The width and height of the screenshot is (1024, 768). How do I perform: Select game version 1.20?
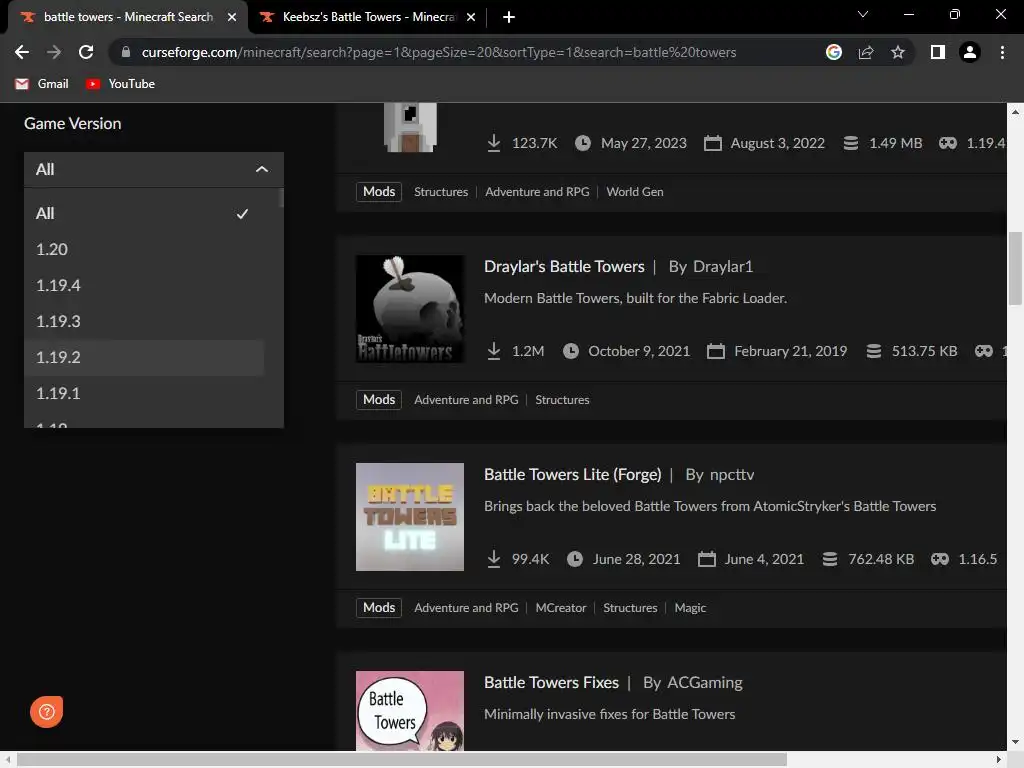tap(144, 249)
